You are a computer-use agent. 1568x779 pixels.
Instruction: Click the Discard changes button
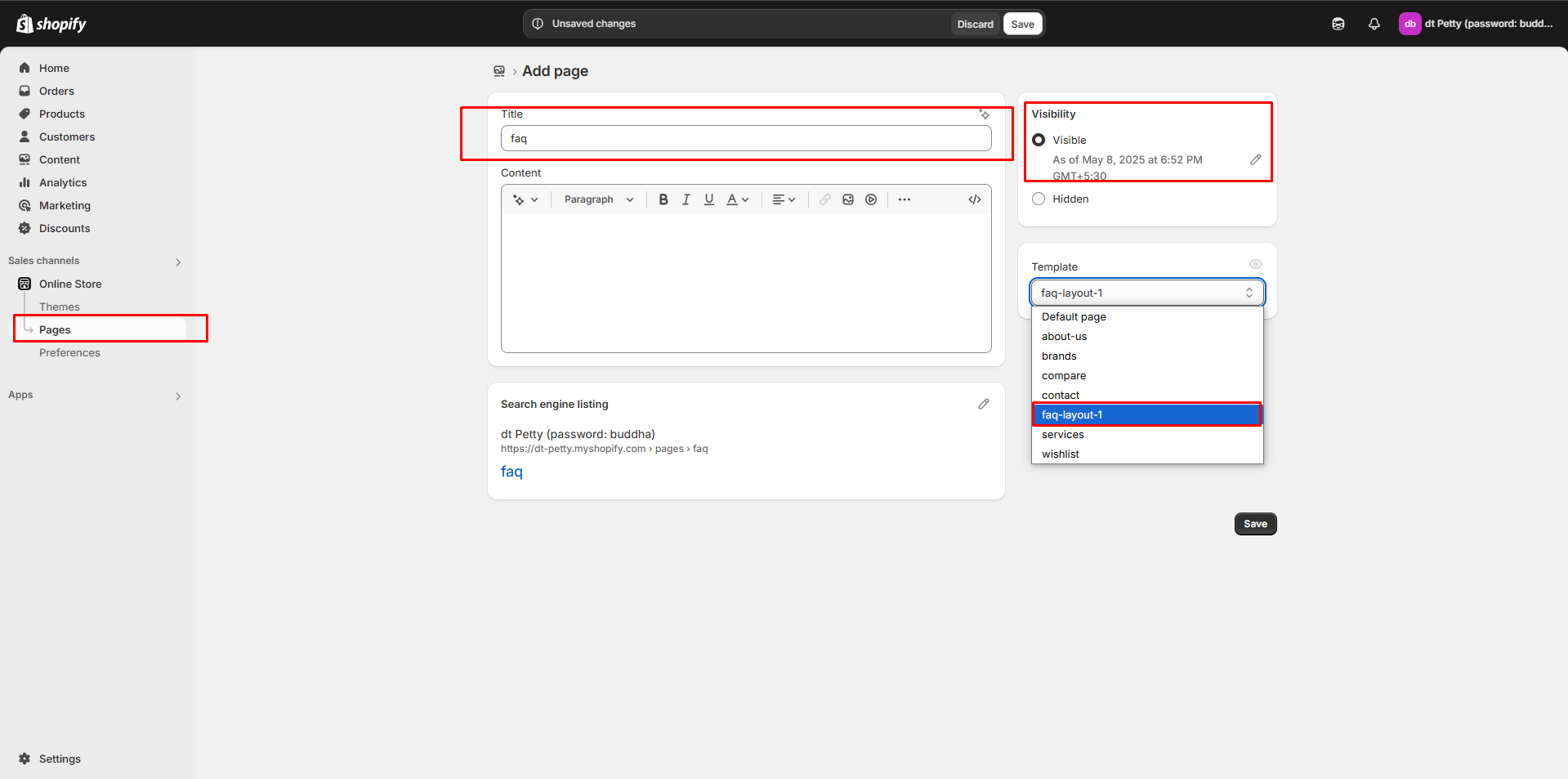coord(975,24)
